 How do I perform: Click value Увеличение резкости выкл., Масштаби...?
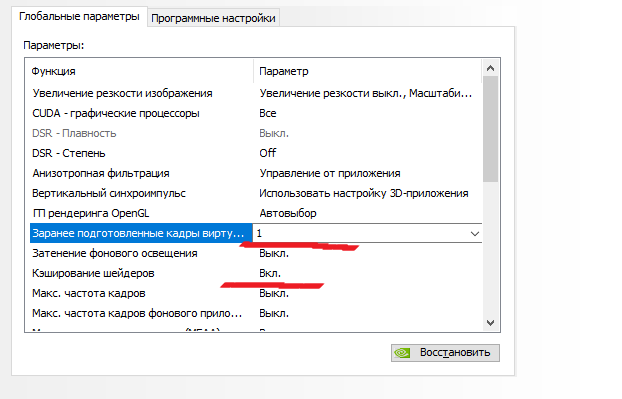pyautogui.click(x=366, y=93)
